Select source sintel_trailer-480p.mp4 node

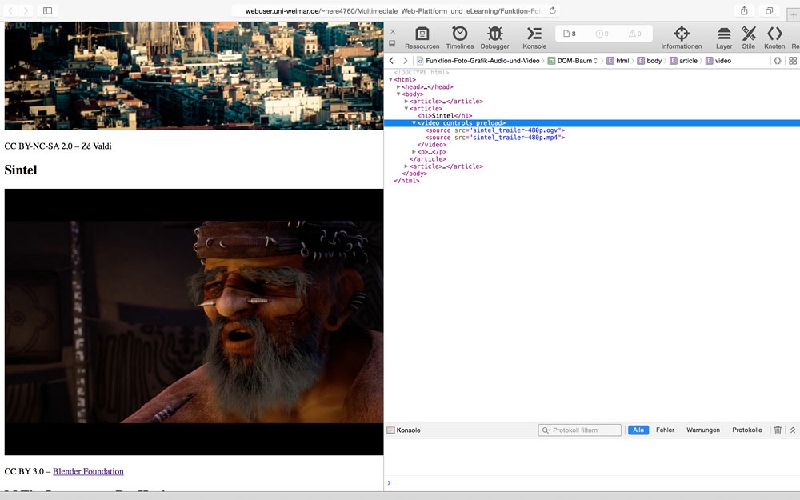[495, 137]
